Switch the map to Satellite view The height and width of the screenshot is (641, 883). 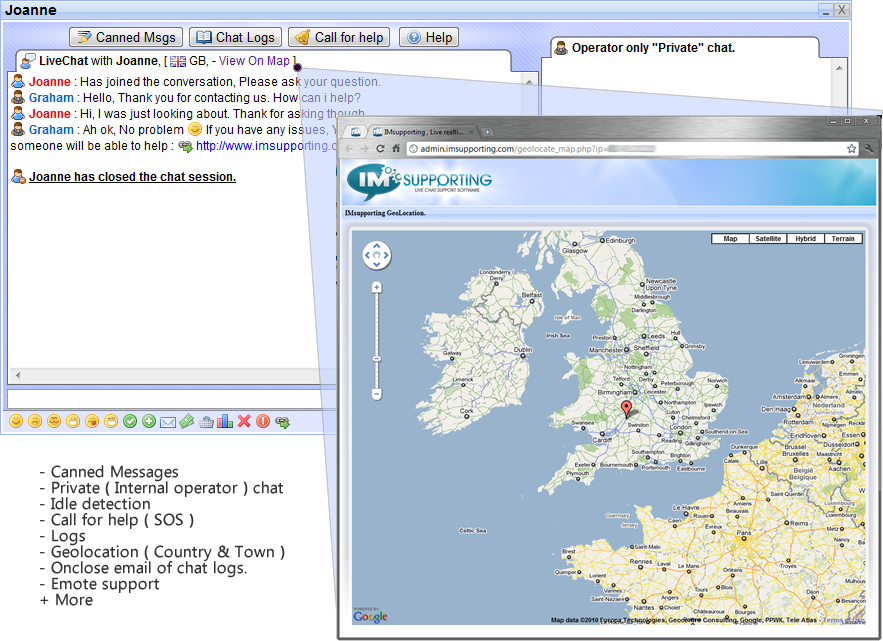pos(768,239)
